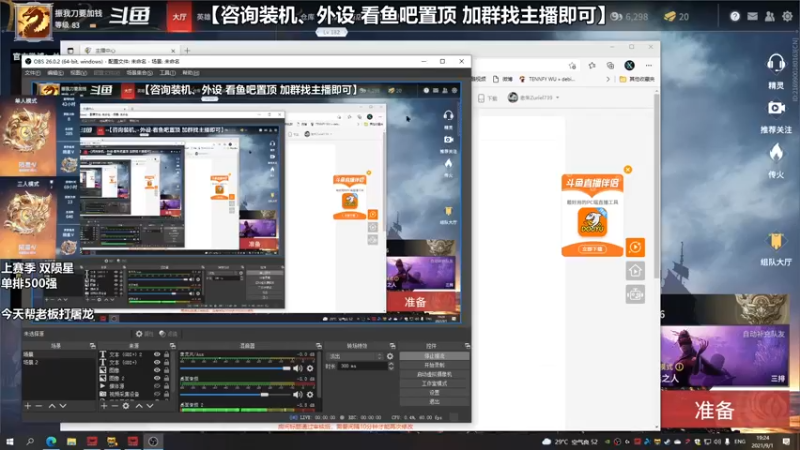The height and width of the screenshot is (450, 800).
Task: Open the 工具 menu in OBS
Action: coord(167,73)
